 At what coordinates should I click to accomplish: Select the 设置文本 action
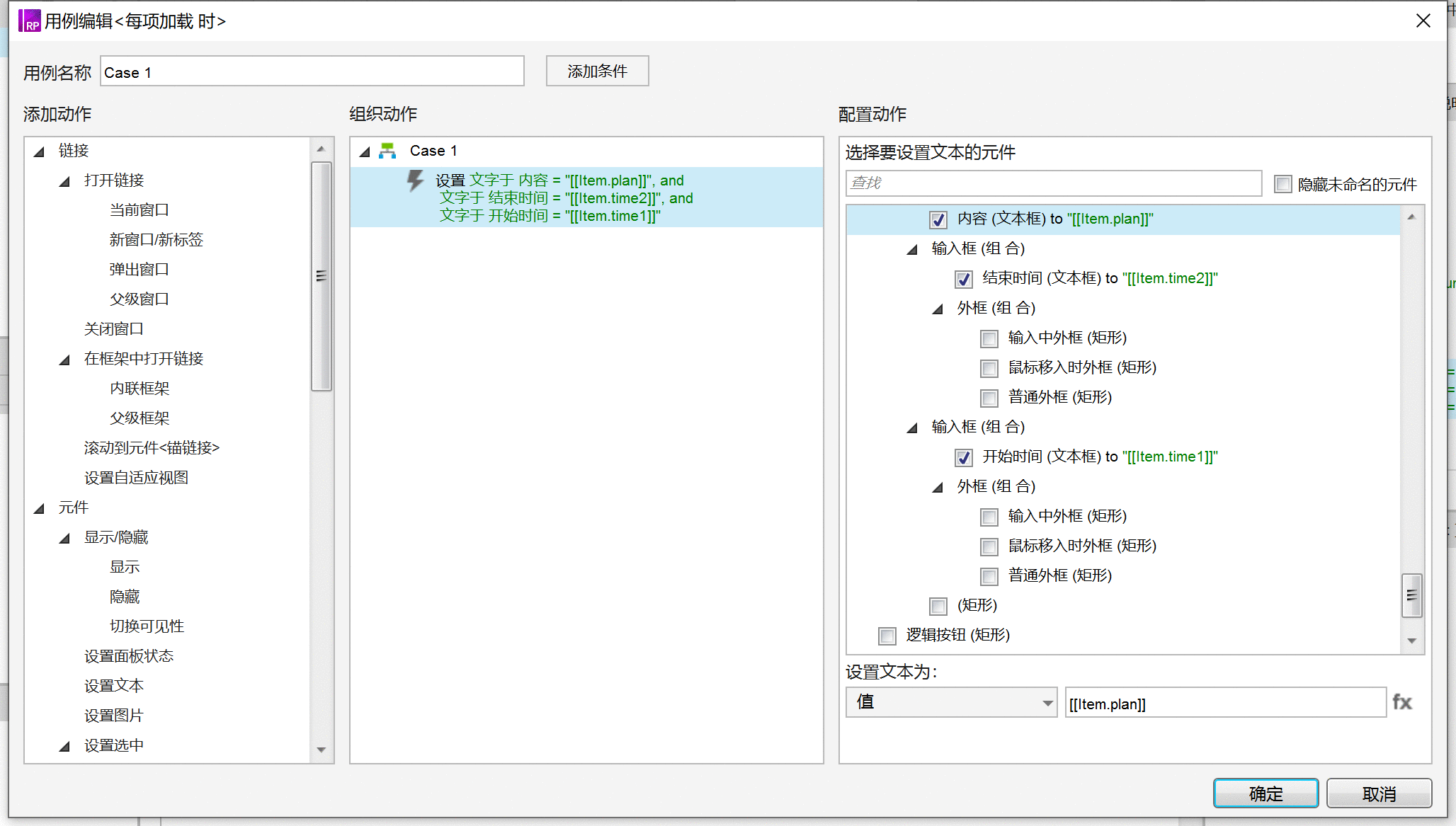(x=114, y=686)
